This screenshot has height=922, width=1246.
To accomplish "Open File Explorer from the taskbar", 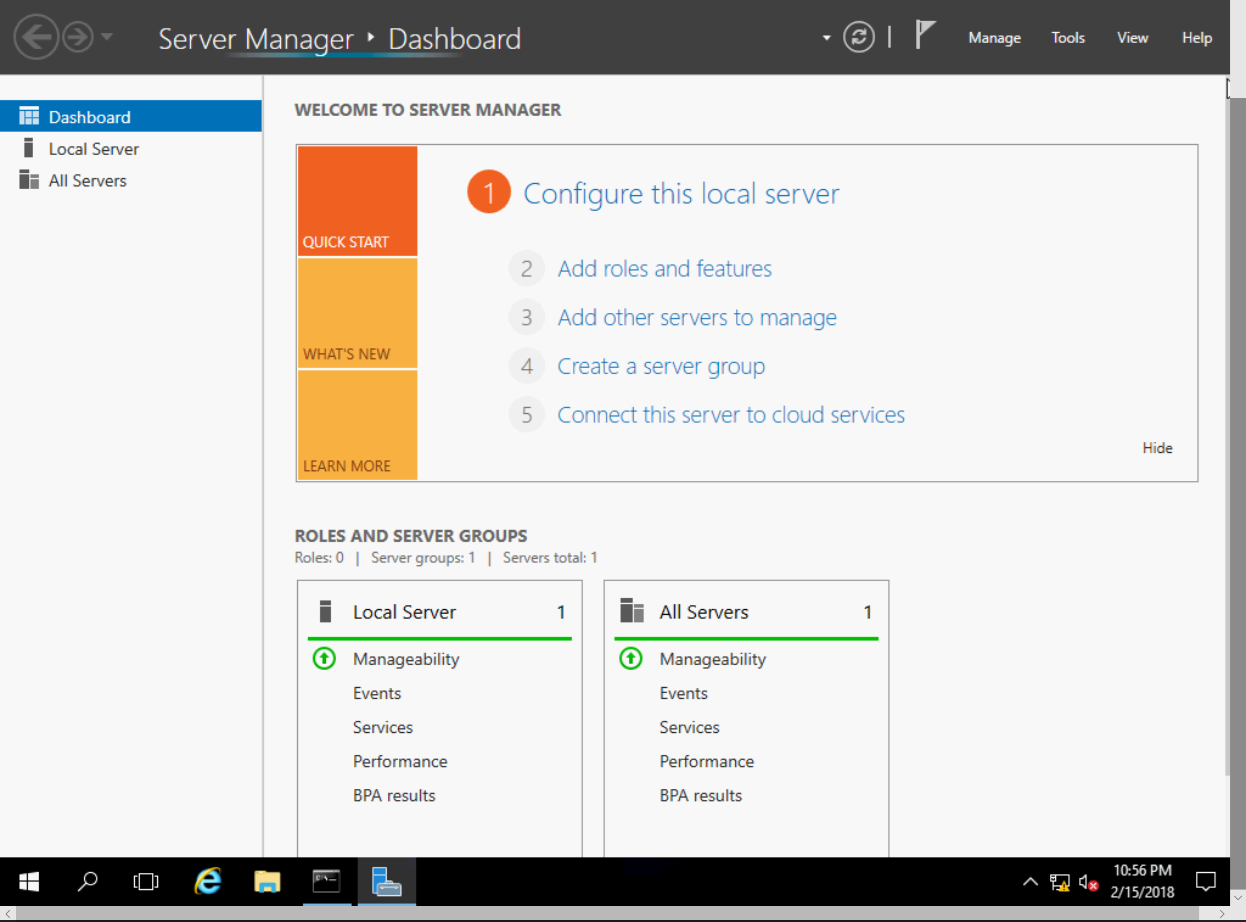I will (x=267, y=881).
